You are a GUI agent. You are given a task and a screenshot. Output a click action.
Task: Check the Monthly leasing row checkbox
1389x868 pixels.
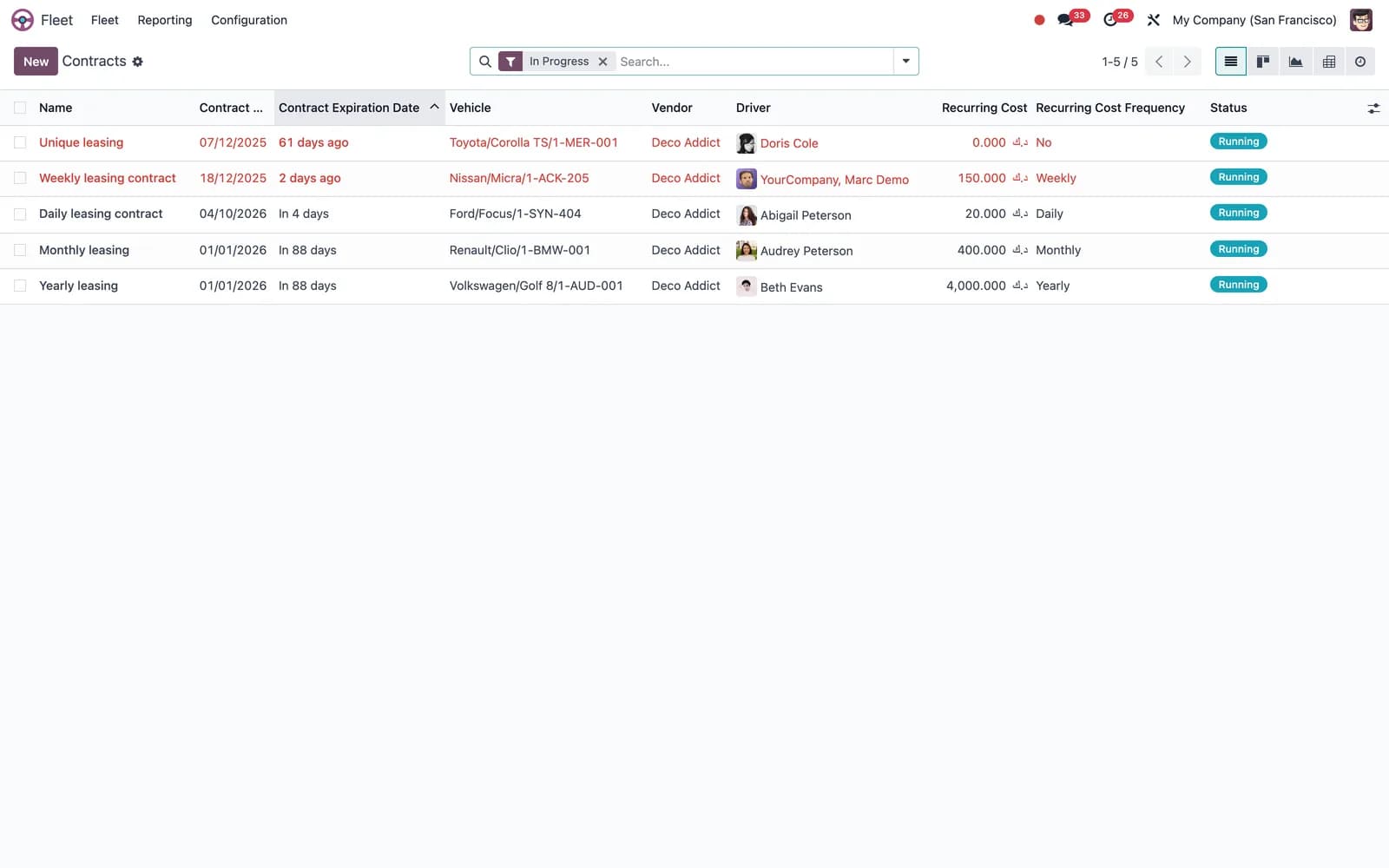[20, 250]
